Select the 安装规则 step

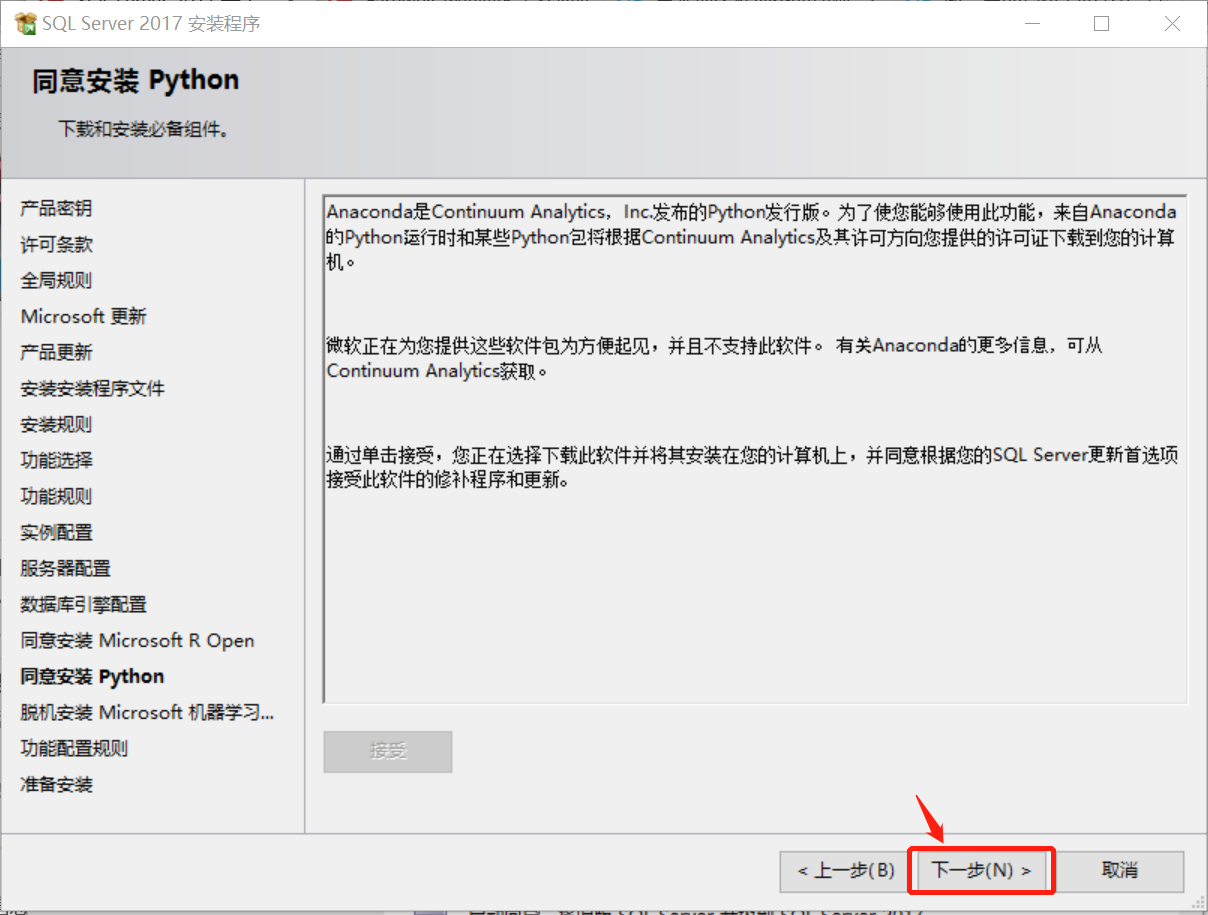(x=56, y=424)
